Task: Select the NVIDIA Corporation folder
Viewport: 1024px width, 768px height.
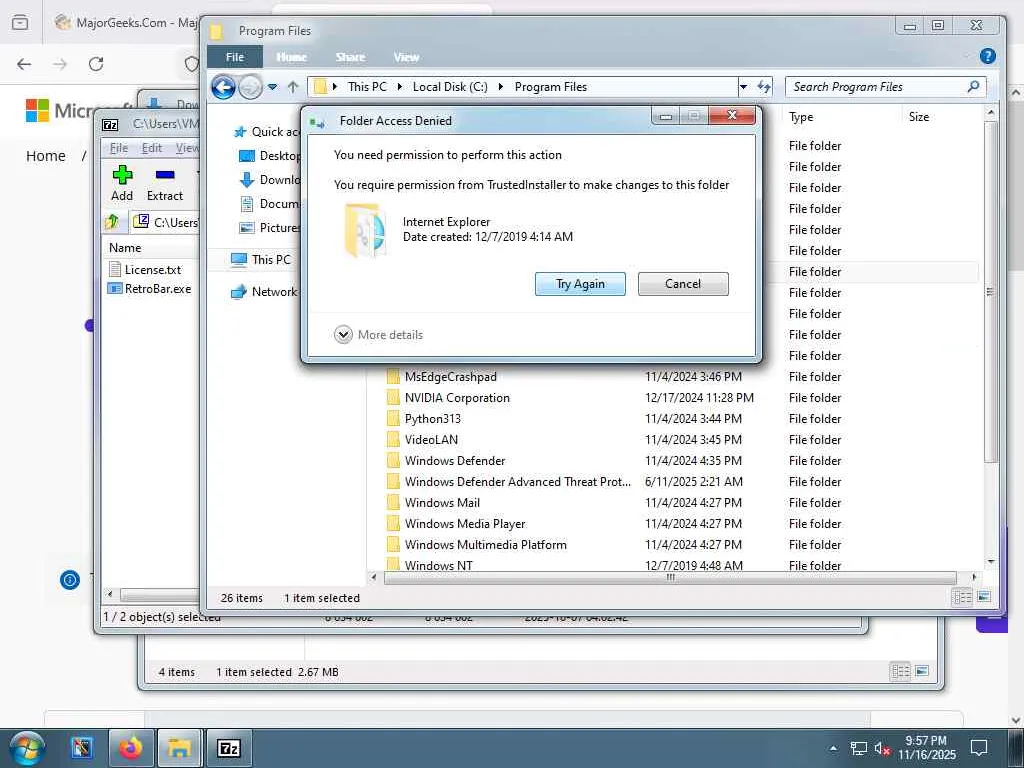Action: point(457,398)
